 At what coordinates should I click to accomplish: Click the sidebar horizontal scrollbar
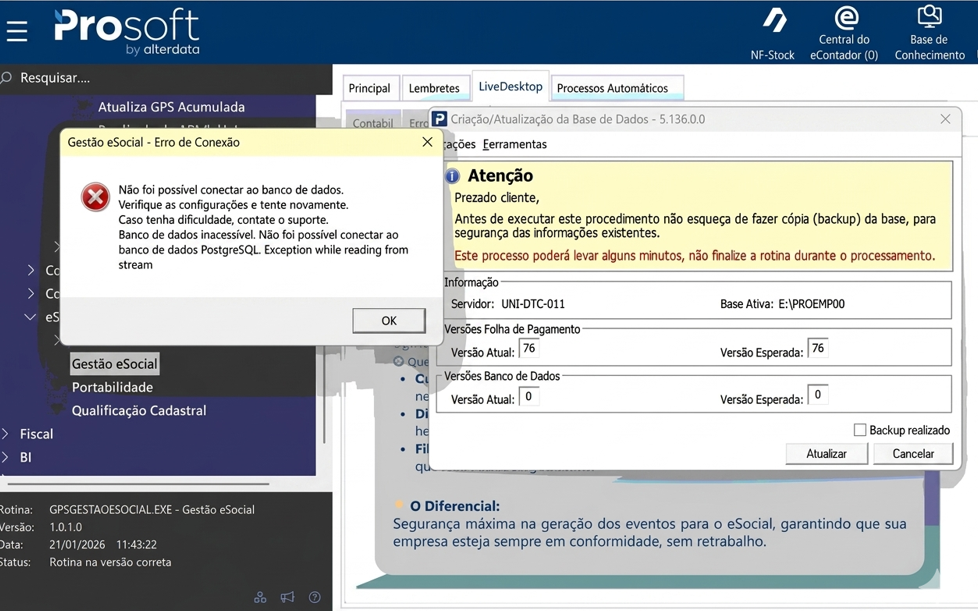point(138,483)
